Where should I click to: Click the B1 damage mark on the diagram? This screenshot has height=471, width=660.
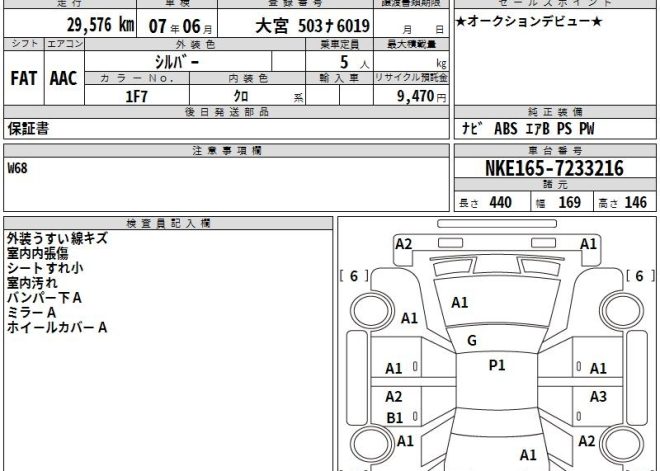pyautogui.click(x=394, y=417)
